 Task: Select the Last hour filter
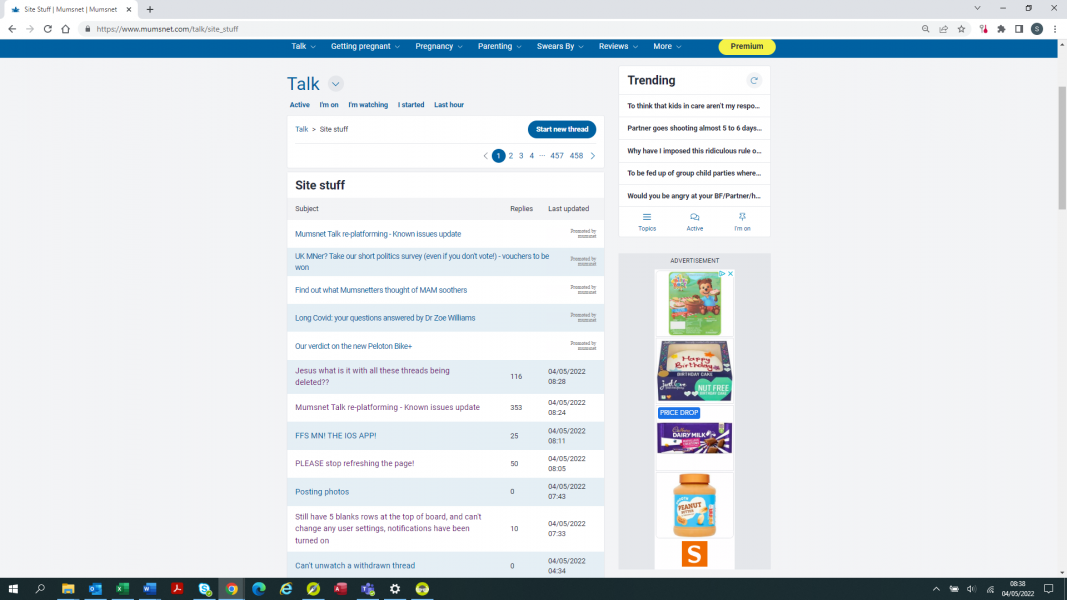click(x=448, y=105)
